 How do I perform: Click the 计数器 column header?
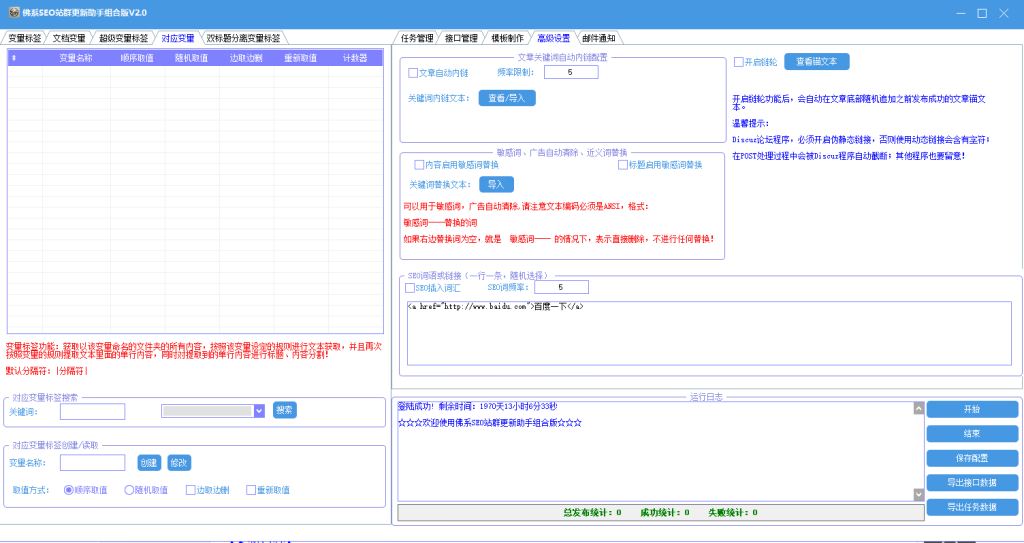(355, 58)
